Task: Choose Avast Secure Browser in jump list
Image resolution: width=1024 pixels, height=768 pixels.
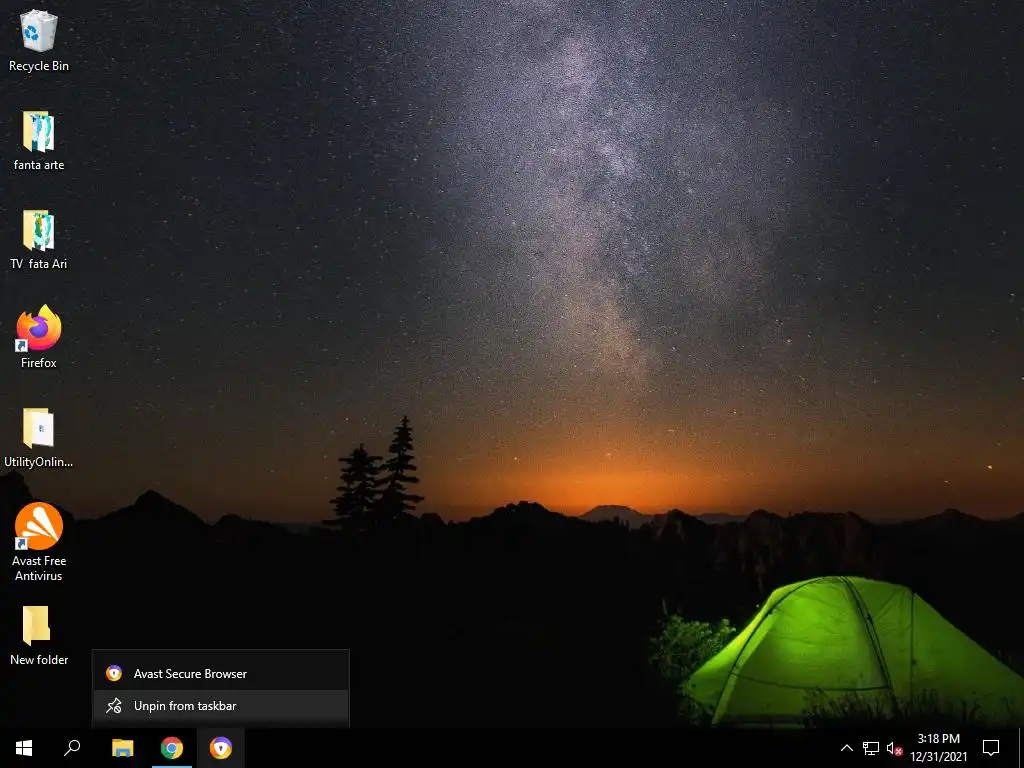Action: (x=221, y=673)
